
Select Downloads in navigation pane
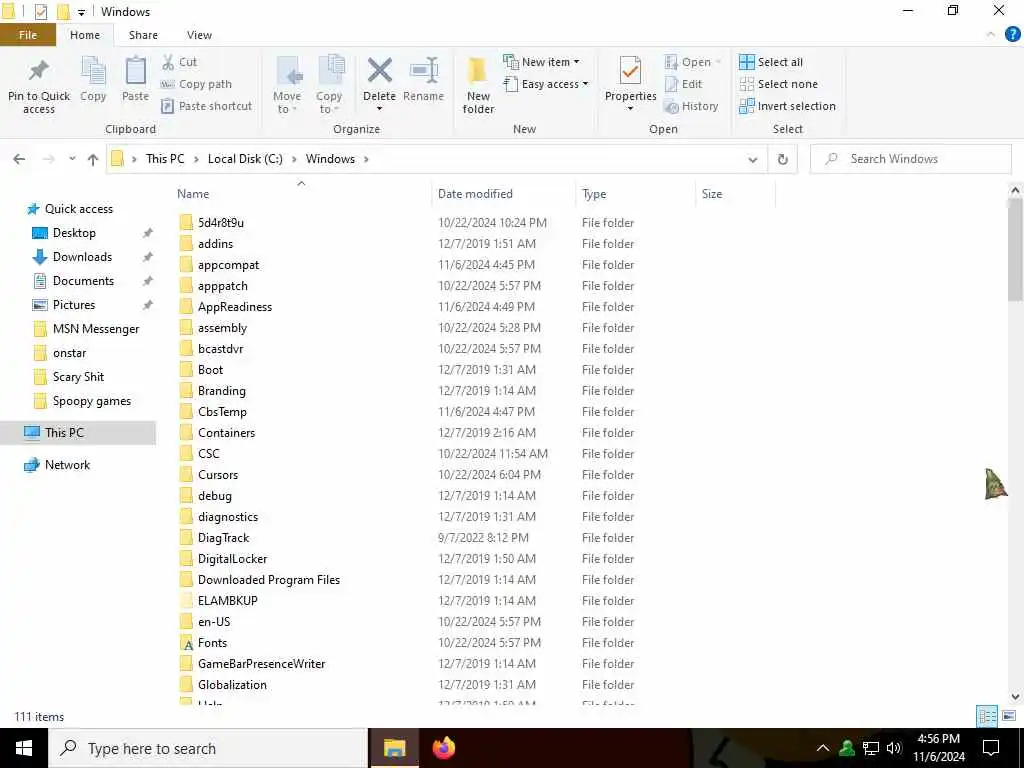82,257
